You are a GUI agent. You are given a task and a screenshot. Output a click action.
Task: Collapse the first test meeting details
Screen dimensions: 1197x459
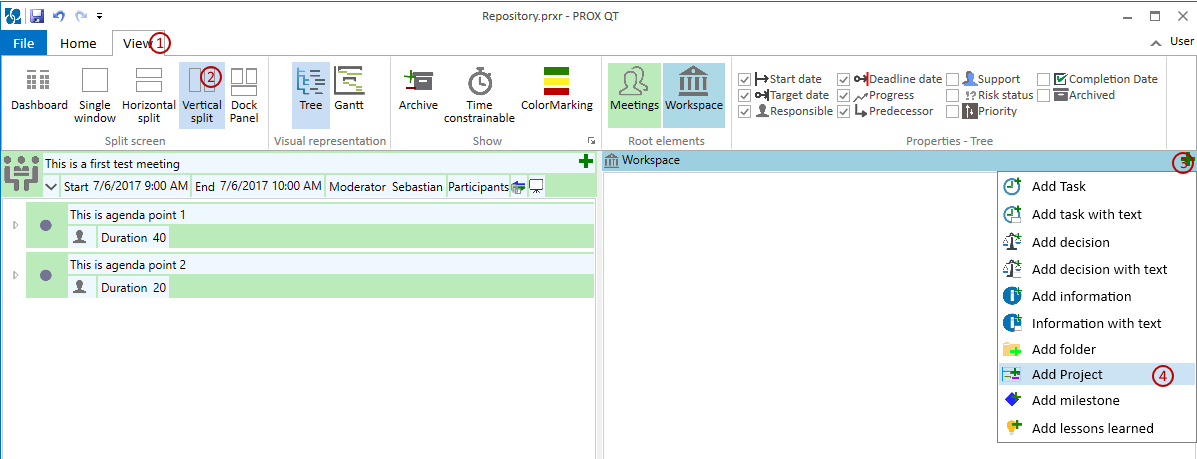51,186
